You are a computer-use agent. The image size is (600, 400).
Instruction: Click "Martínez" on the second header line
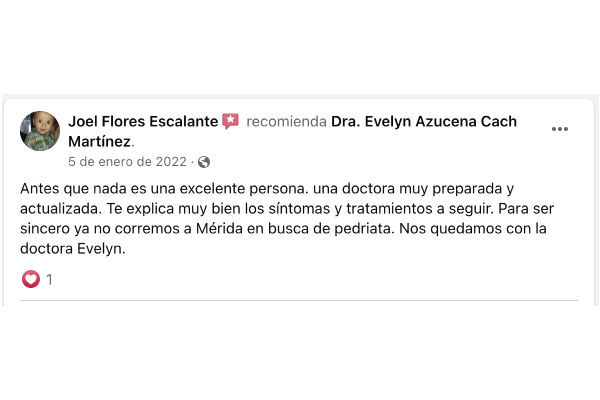(x=100, y=141)
